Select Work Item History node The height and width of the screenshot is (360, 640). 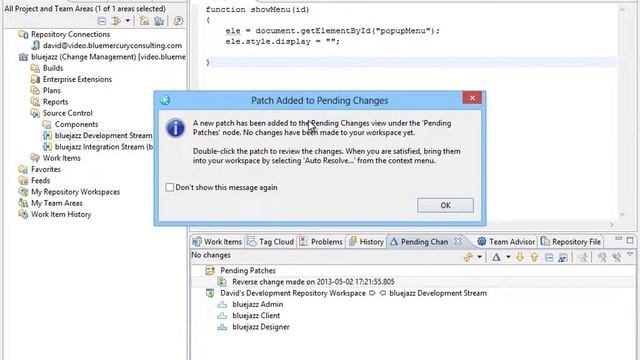point(61,214)
